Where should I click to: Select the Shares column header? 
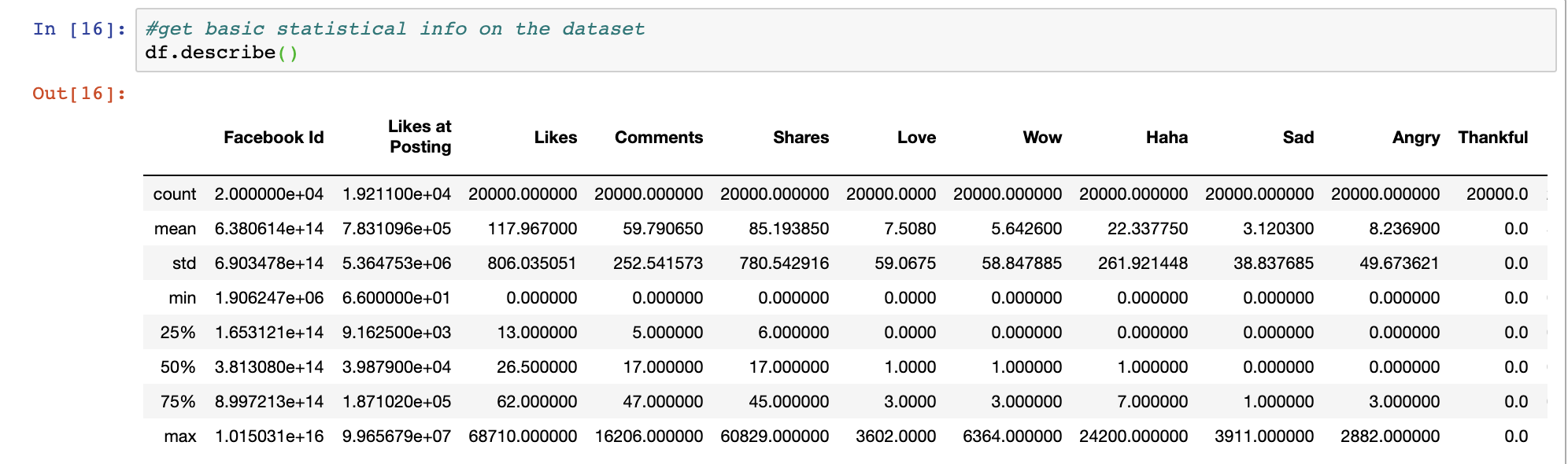point(801,138)
